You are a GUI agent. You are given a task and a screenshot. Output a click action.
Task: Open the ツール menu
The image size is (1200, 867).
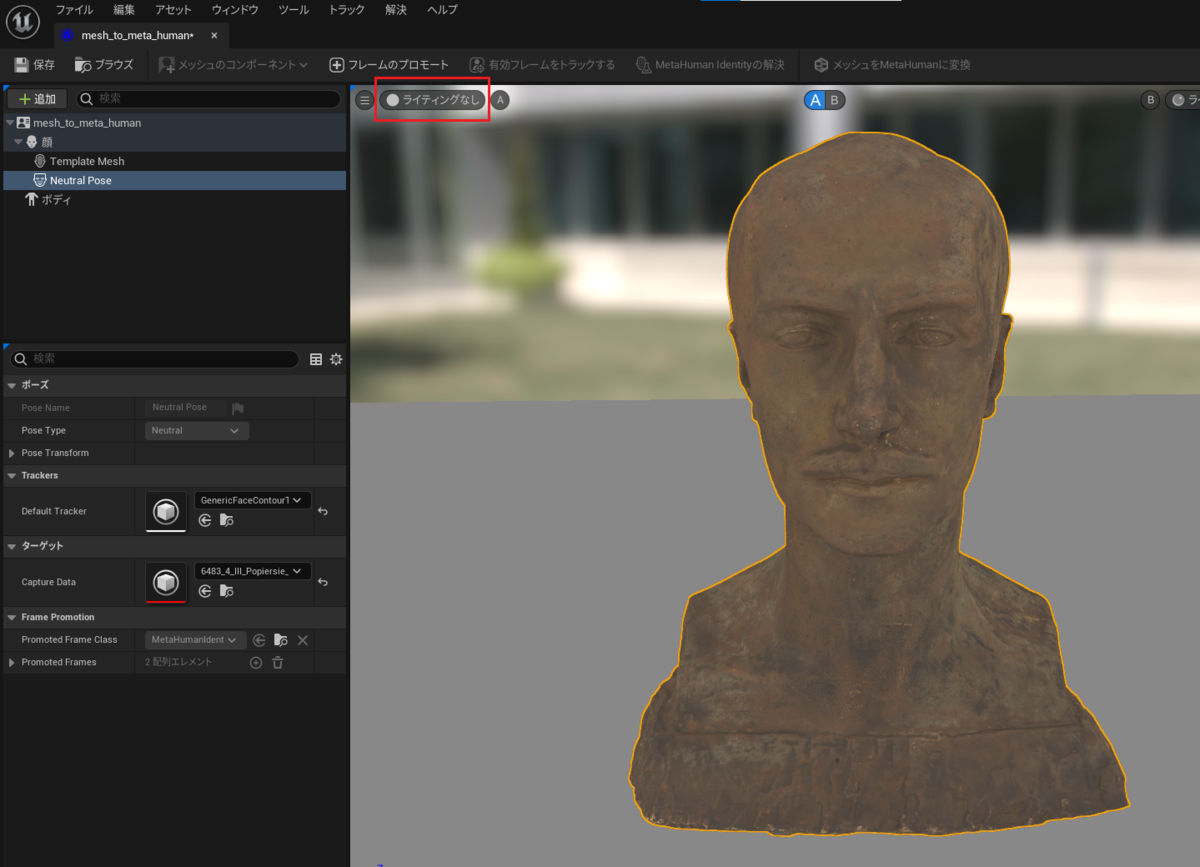(293, 9)
